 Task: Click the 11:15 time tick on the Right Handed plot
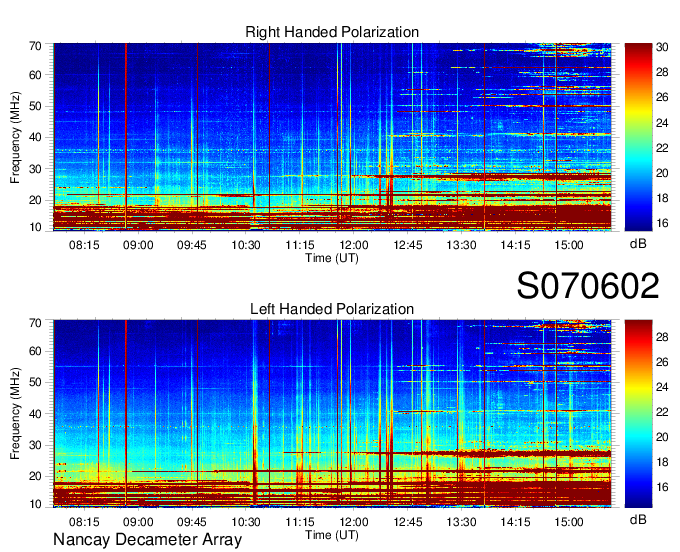(x=300, y=245)
